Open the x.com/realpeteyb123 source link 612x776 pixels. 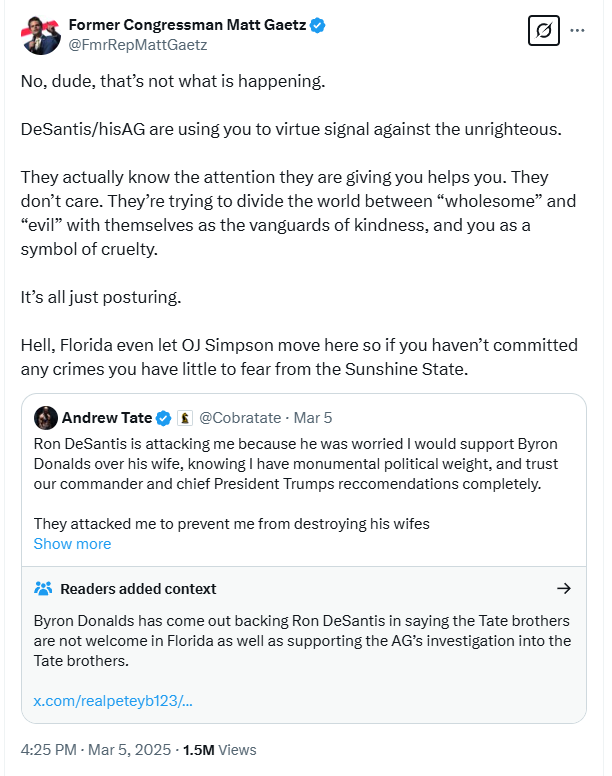click(113, 699)
